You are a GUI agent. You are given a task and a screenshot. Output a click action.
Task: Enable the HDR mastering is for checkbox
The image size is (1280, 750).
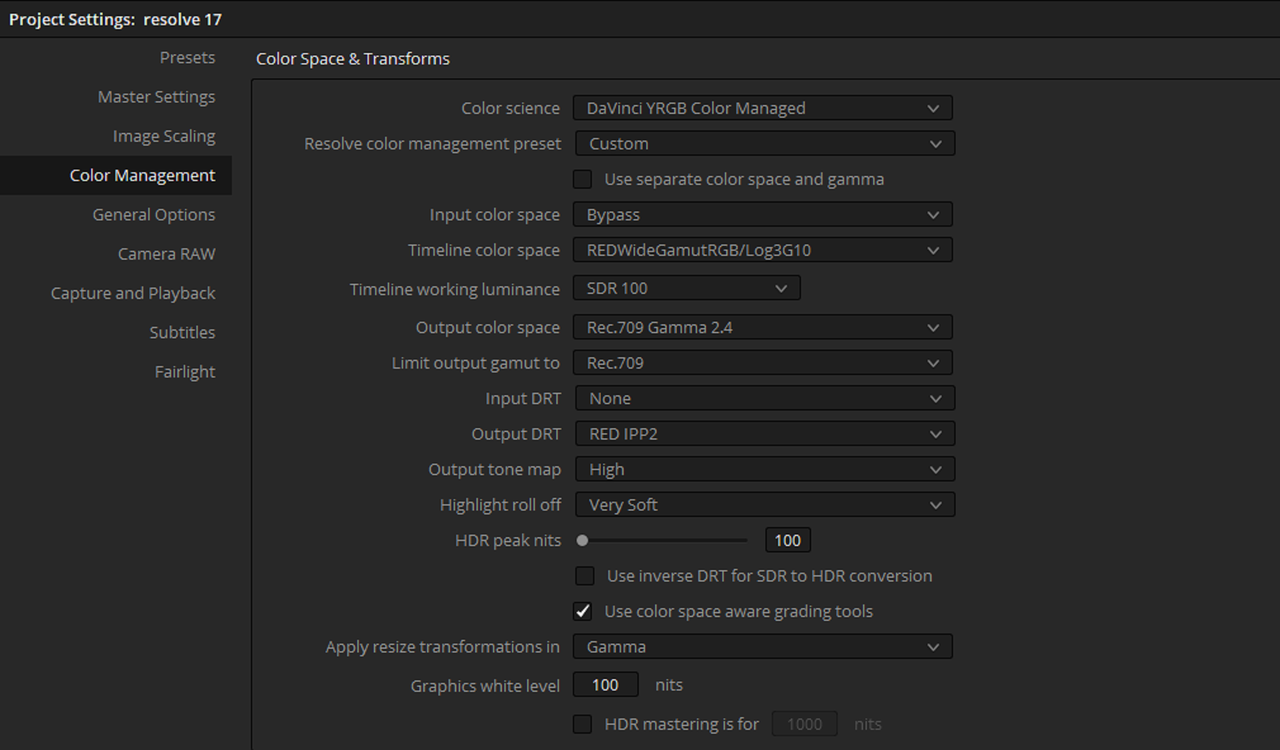pos(582,724)
